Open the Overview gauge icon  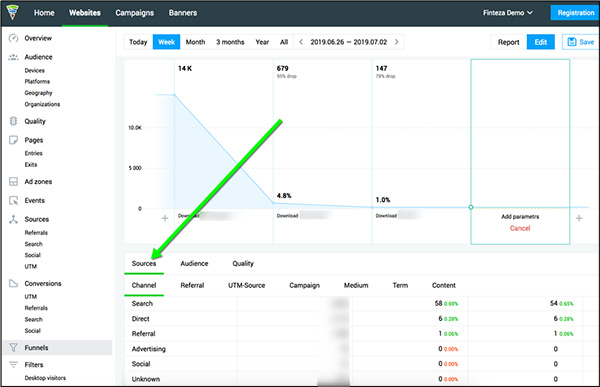(13, 38)
